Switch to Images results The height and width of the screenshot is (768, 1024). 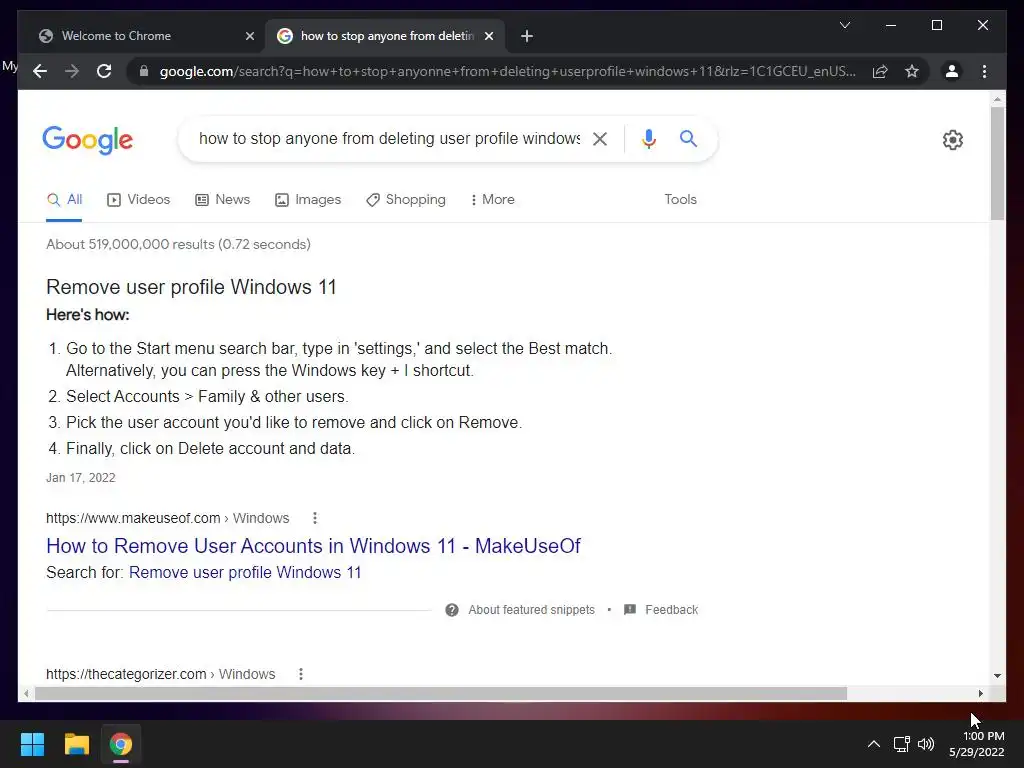coord(308,200)
